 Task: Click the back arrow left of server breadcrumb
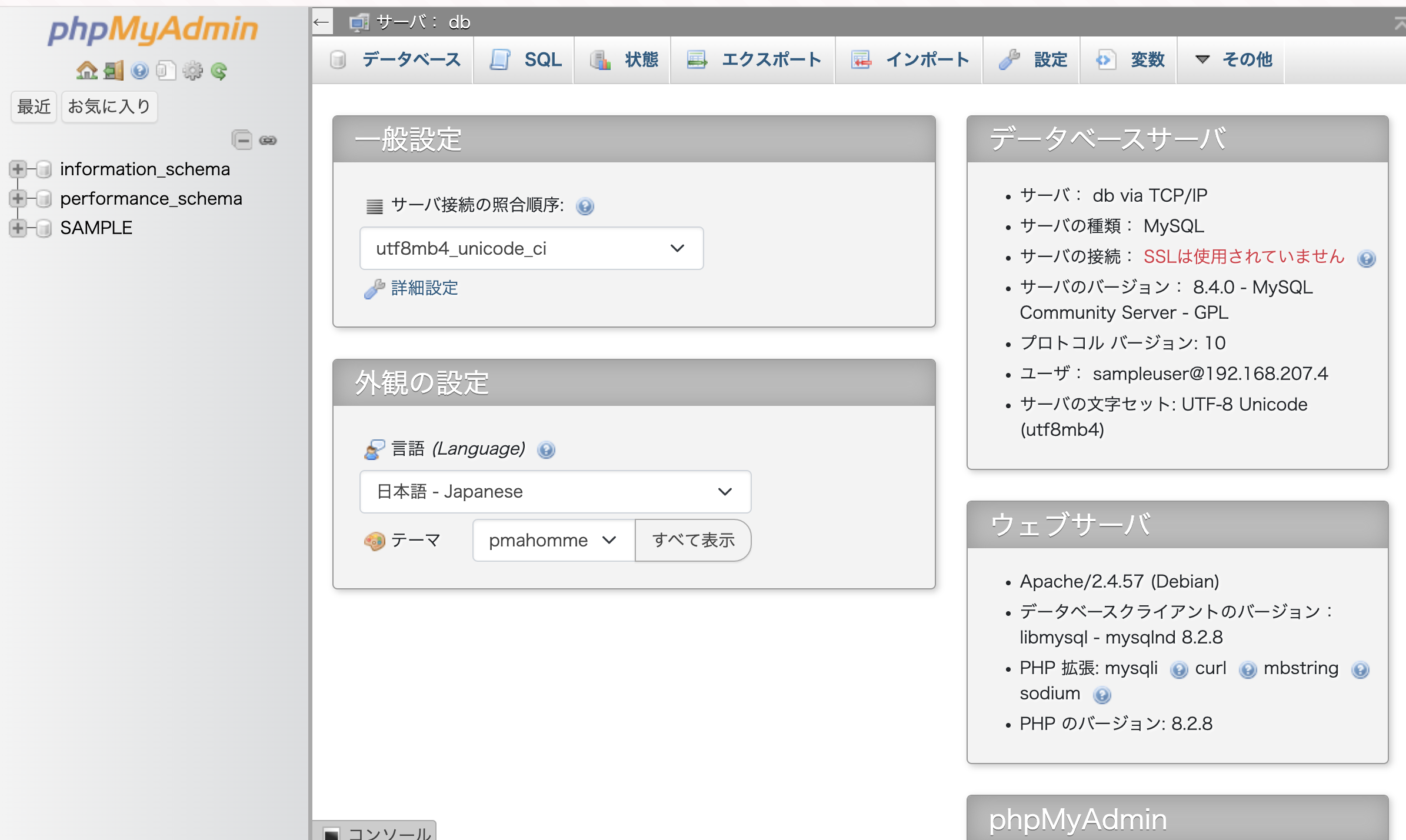point(321,22)
